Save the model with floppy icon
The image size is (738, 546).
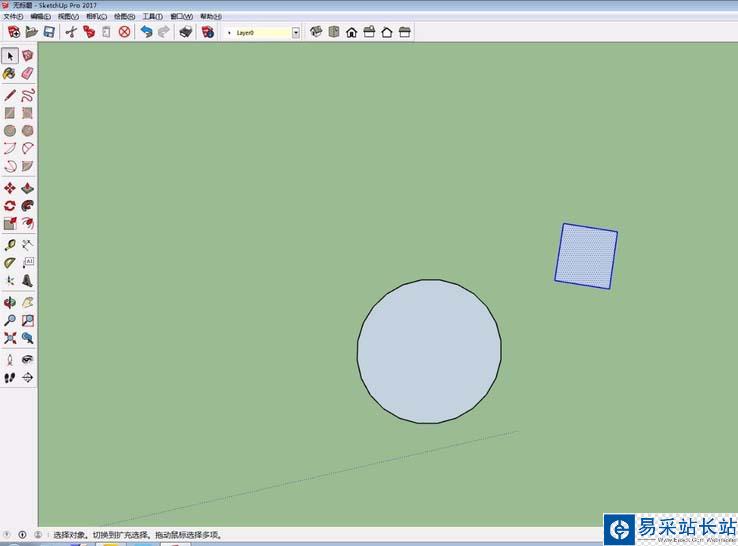tap(49, 32)
